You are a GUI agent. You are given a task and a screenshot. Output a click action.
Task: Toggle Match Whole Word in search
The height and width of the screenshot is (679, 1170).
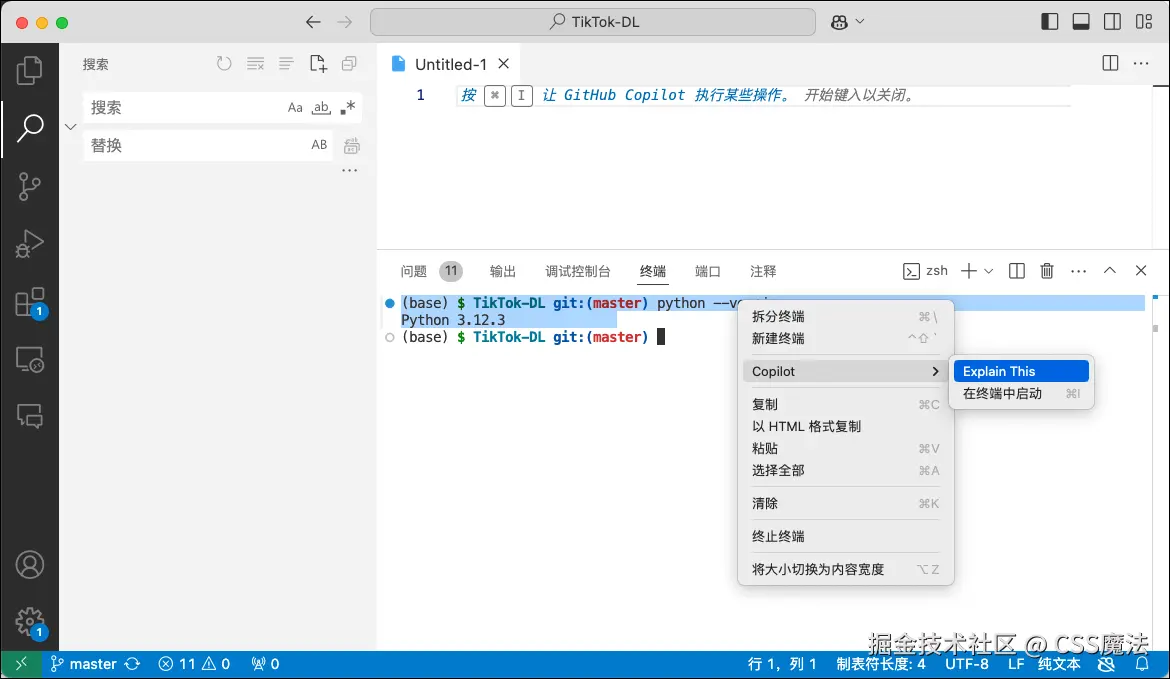321,107
